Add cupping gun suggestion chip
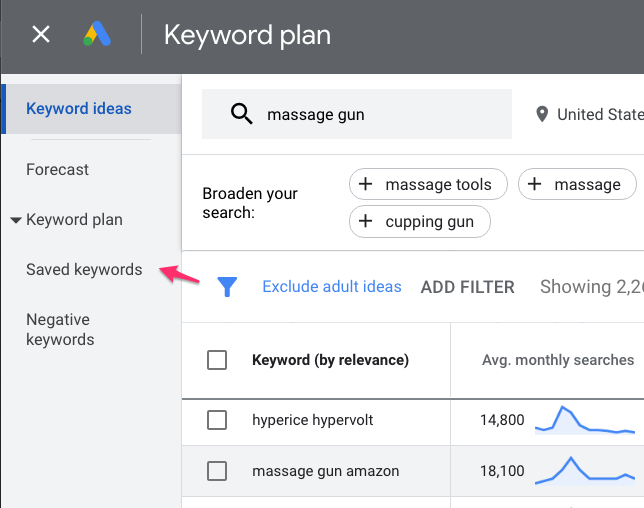The image size is (644, 508). [420, 221]
